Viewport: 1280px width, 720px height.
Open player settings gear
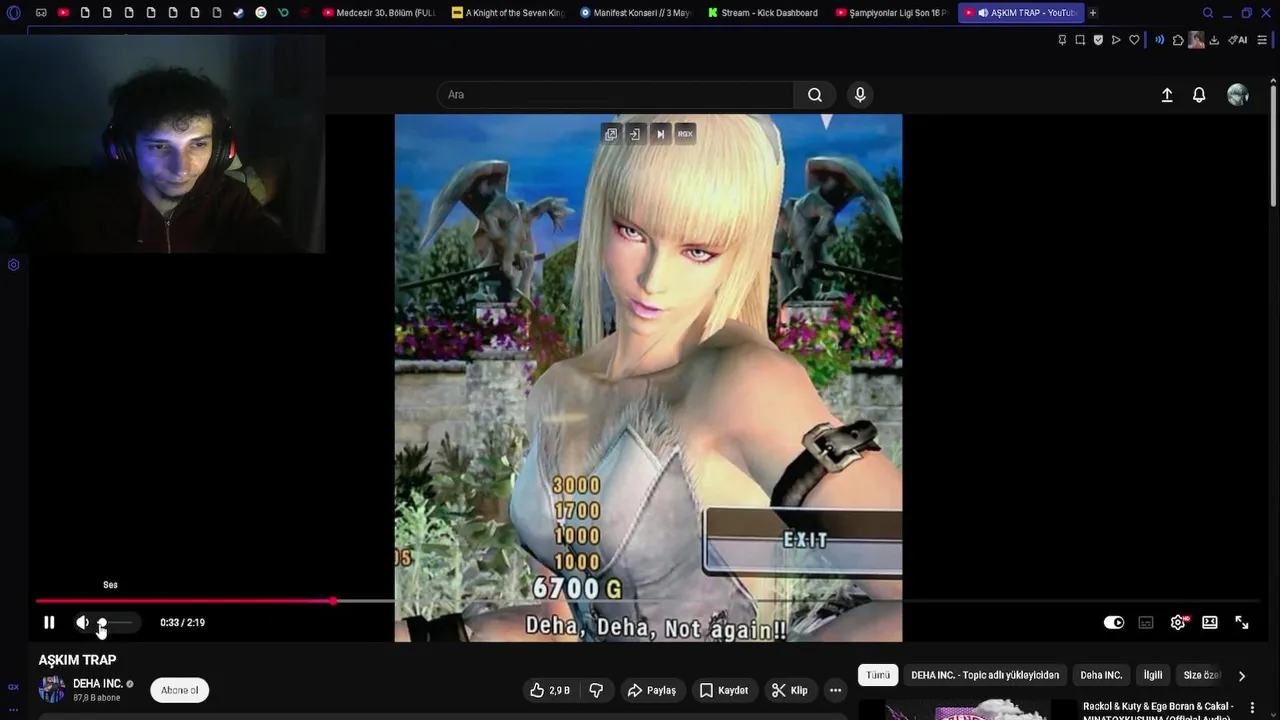click(x=1178, y=622)
